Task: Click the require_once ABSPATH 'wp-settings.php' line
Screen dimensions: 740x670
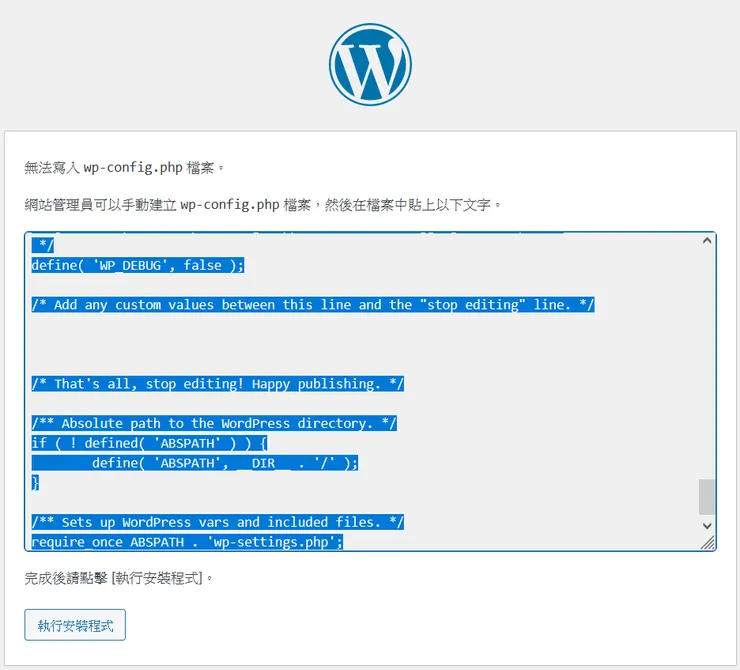Action: 187,542
